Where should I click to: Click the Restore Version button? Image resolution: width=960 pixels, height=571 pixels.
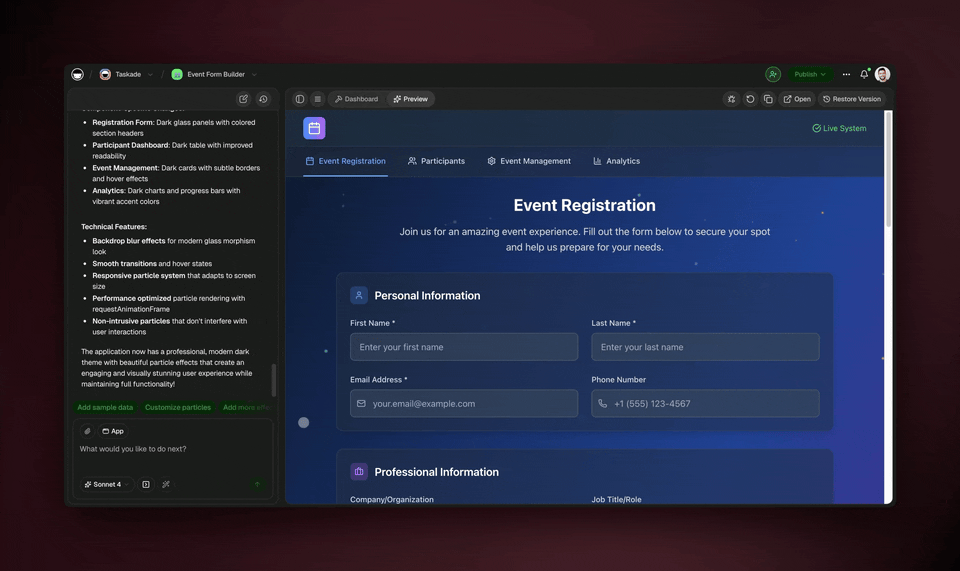pyautogui.click(x=851, y=99)
